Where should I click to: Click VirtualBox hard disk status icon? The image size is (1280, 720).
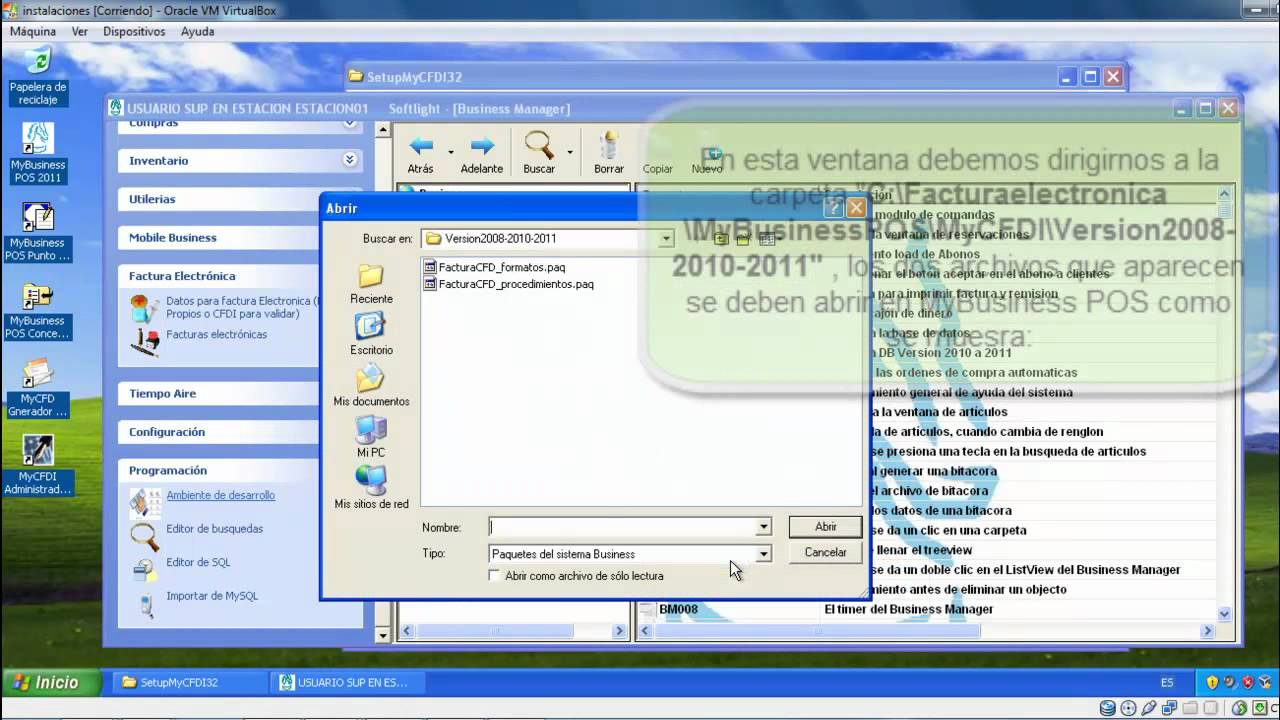click(1108, 708)
